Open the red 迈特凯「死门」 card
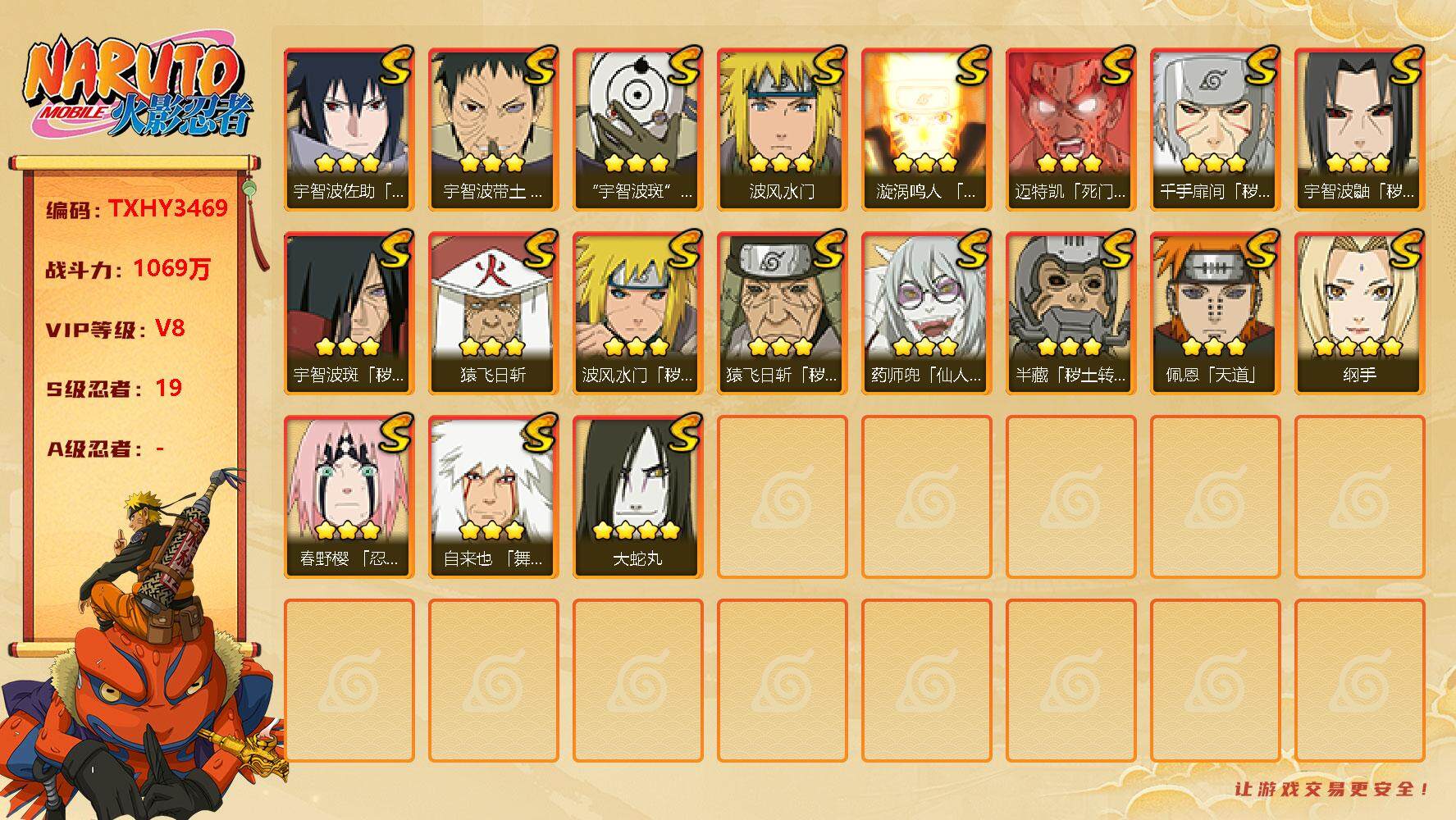This screenshot has height=820, width=1456. tap(1070, 130)
